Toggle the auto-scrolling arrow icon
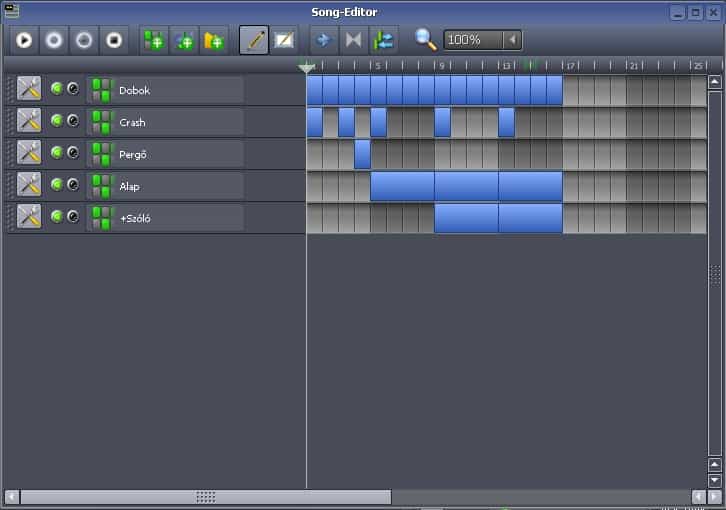The height and width of the screenshot is (510, 726). [323, 40]
